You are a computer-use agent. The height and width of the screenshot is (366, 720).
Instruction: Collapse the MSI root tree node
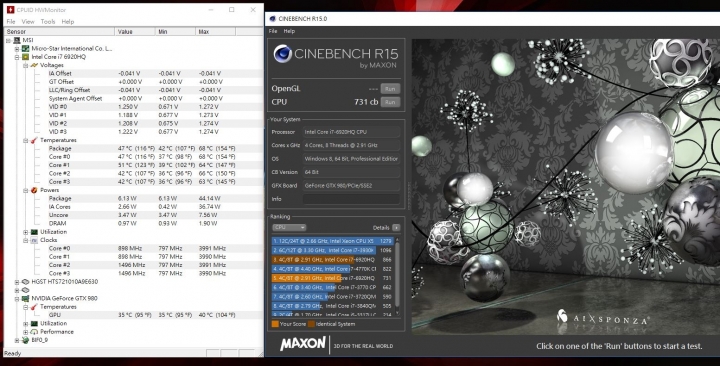click(x=8, y=40)
